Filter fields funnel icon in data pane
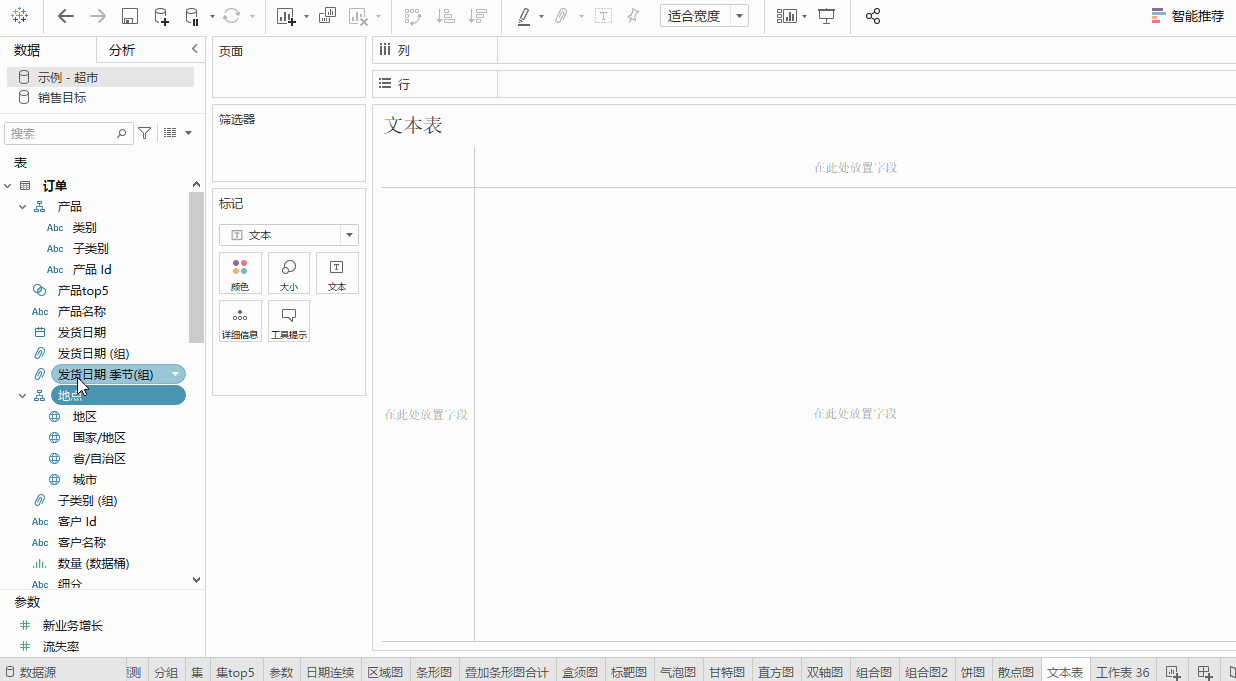 (x=144, y=133)
